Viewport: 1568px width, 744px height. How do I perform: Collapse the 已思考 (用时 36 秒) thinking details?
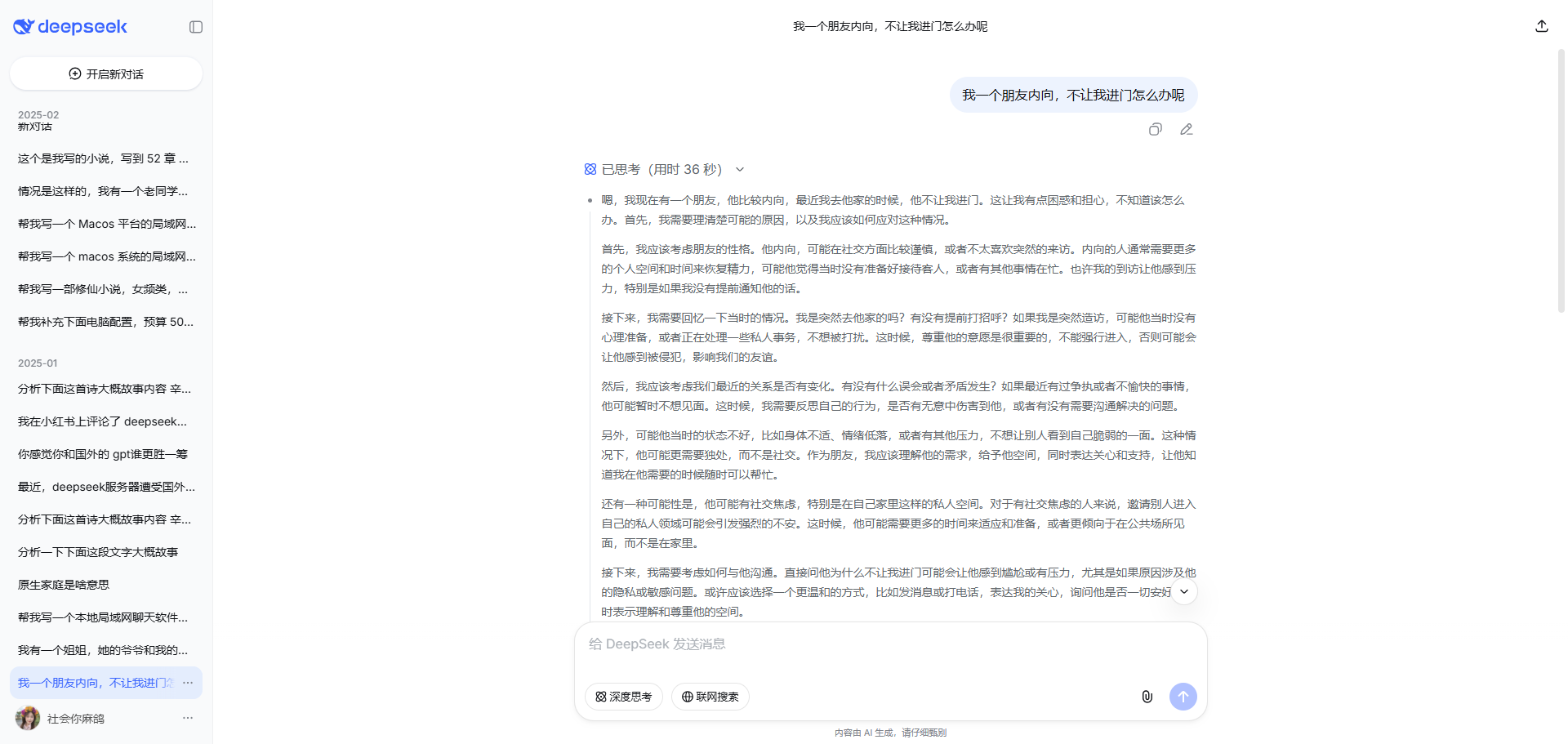740,169
